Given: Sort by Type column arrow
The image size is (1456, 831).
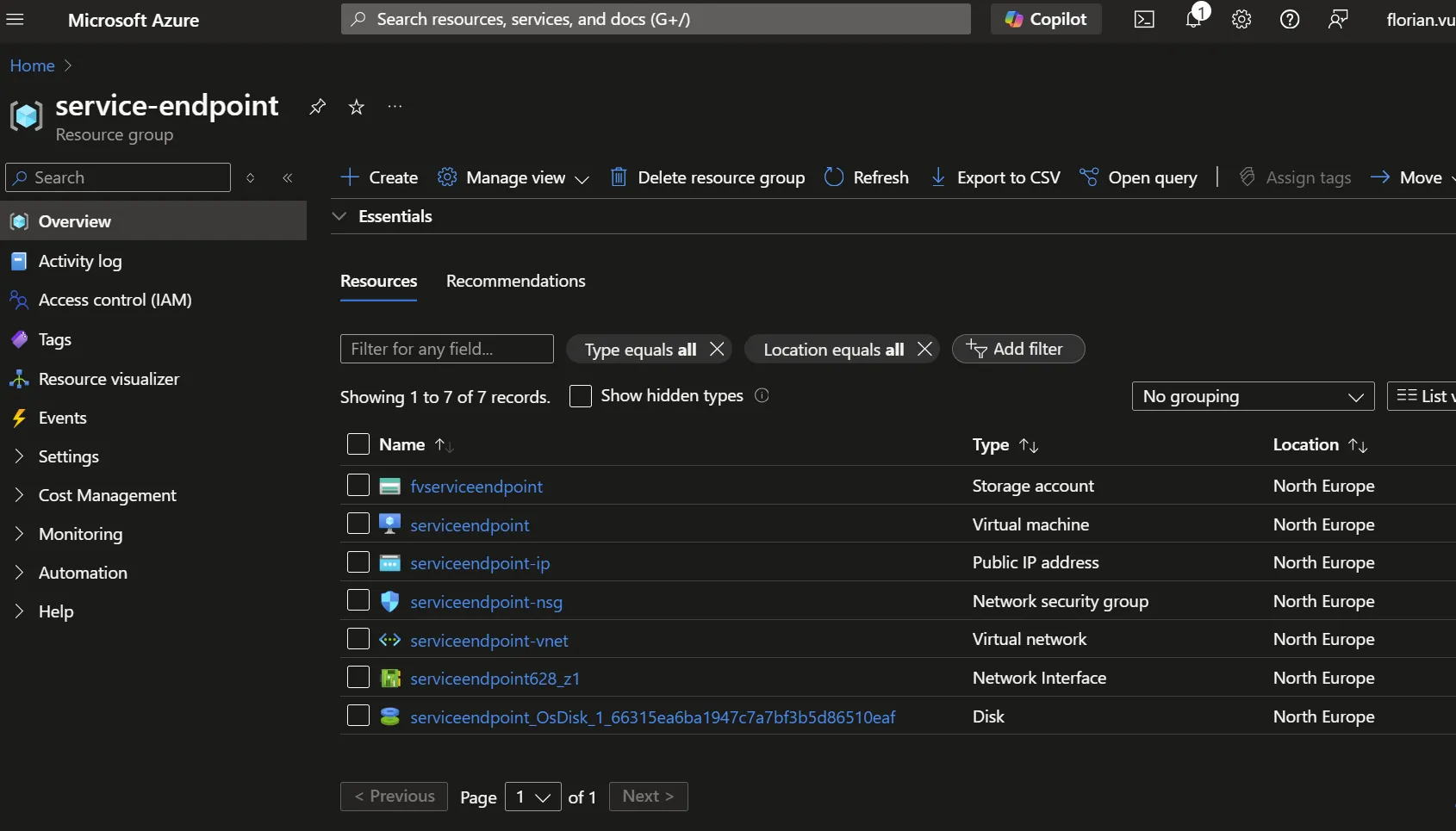Looking at the screenshot, I should click(x=1029, y=445).
